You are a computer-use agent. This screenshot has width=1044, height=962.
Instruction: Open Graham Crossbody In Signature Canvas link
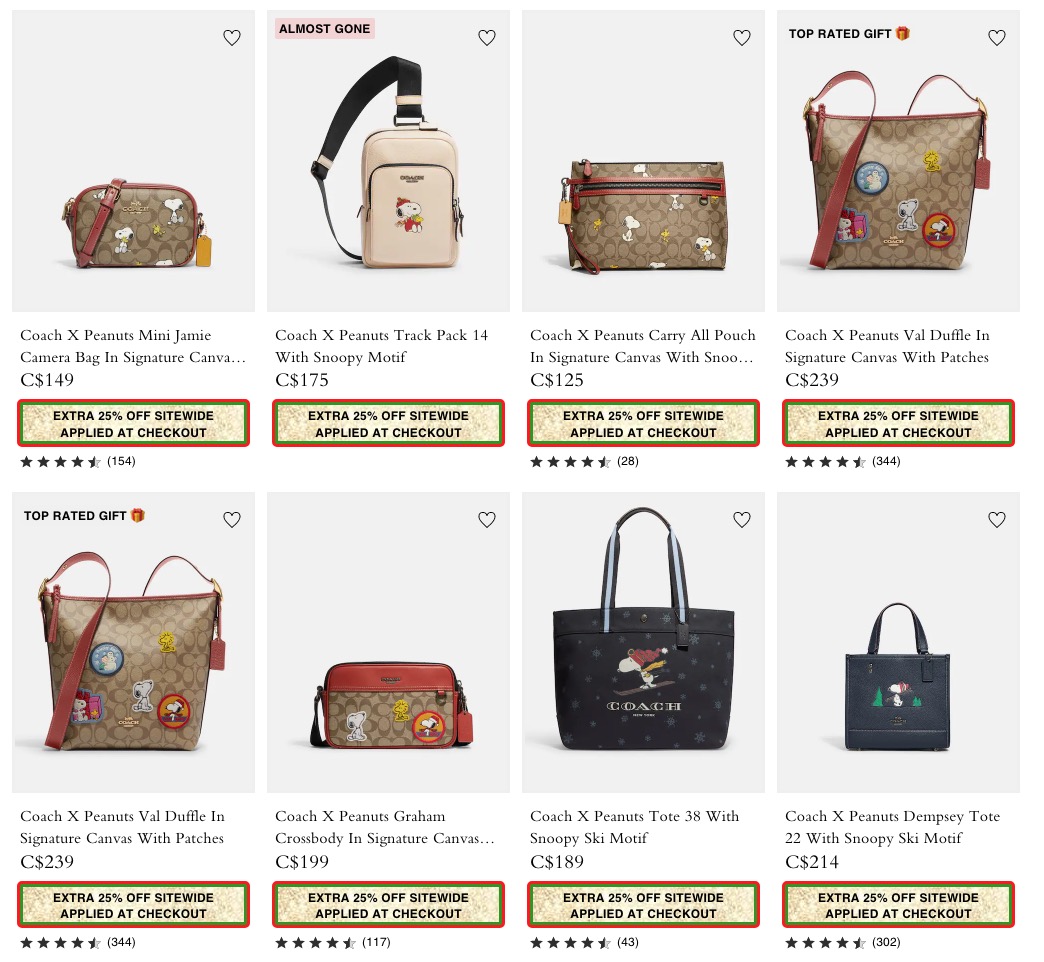[x=385, y=827]
